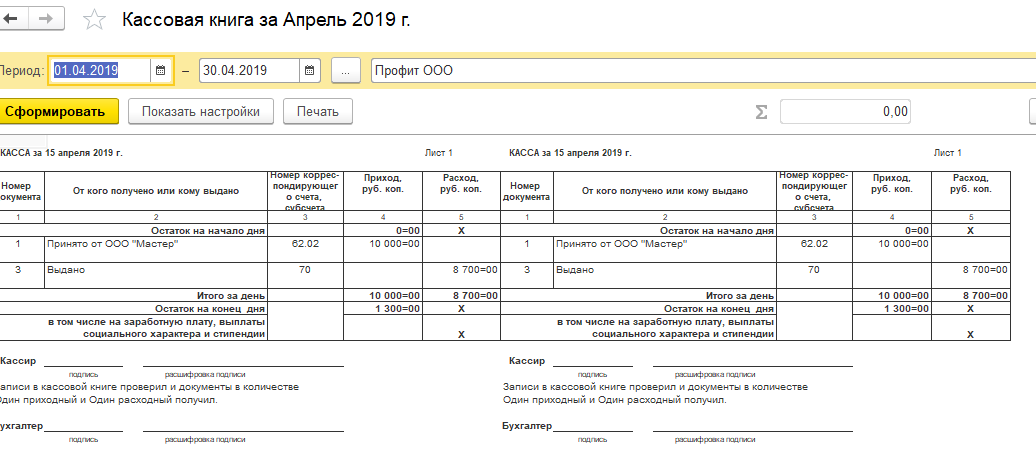Screen dimensions: 1036x462
Task: Select the organization field Профит ООО
Action: tap(703, 71)
